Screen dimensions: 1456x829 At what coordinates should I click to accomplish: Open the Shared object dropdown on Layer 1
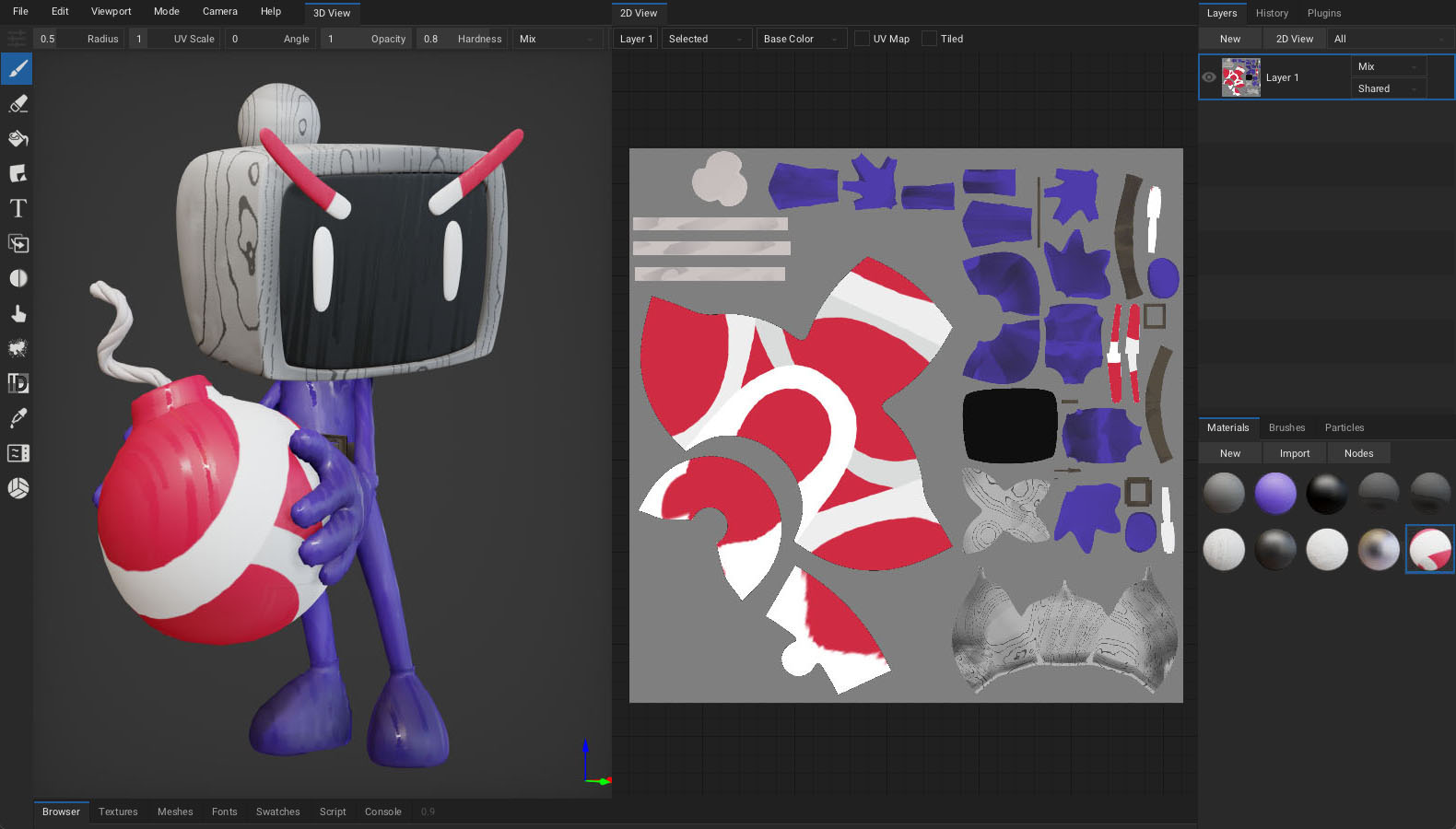(1387, 88)
